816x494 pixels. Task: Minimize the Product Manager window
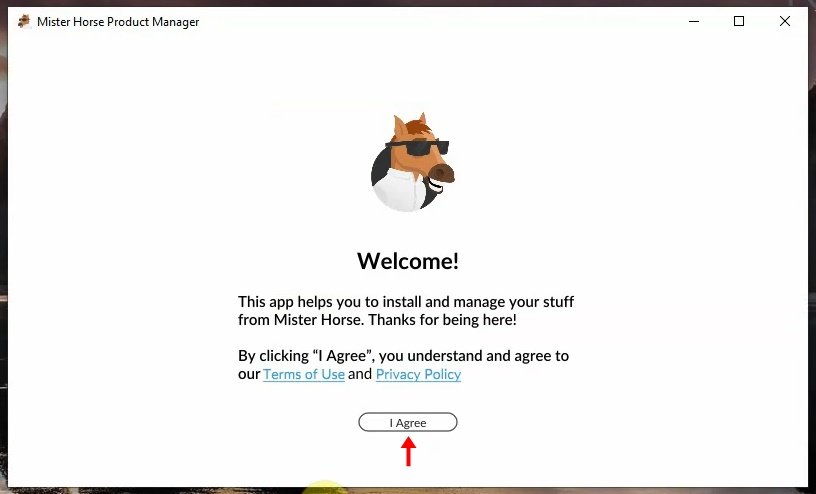694,21
